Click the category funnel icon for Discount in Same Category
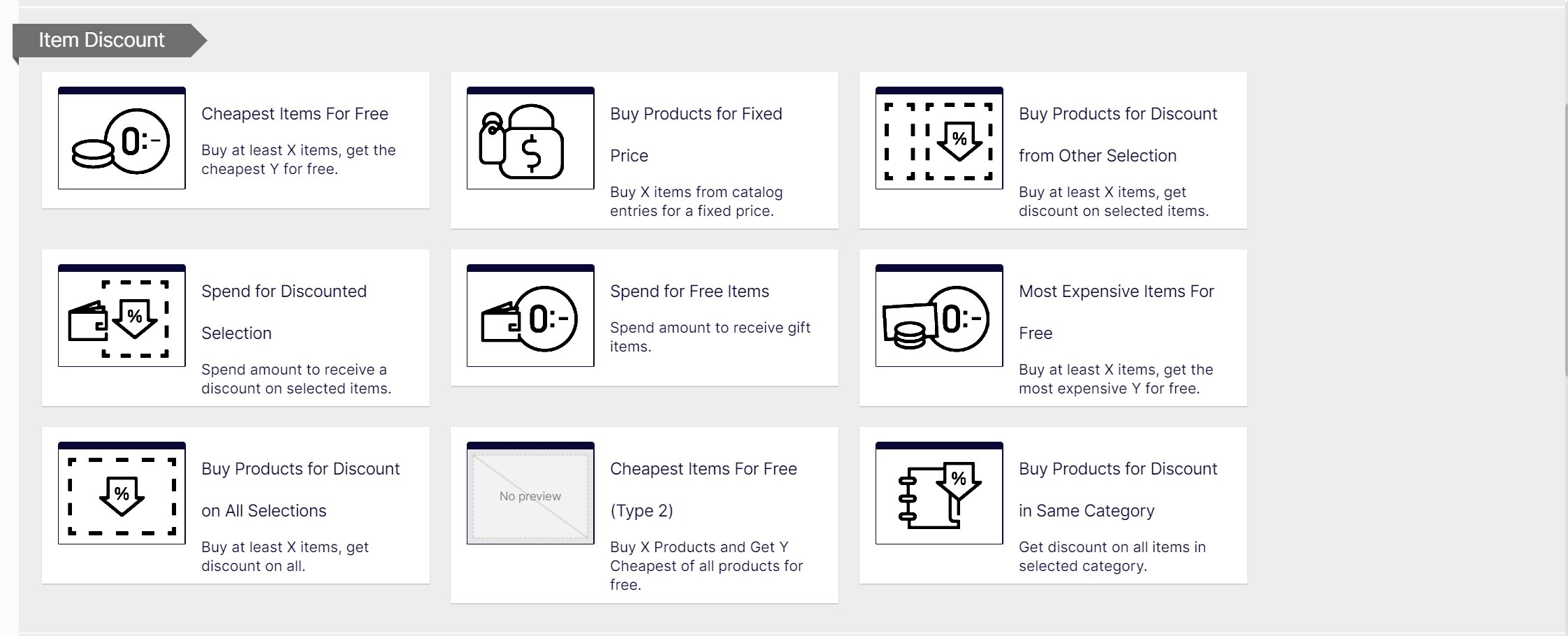This screenshot has width=1568, height=636. (x=938, y=493)
